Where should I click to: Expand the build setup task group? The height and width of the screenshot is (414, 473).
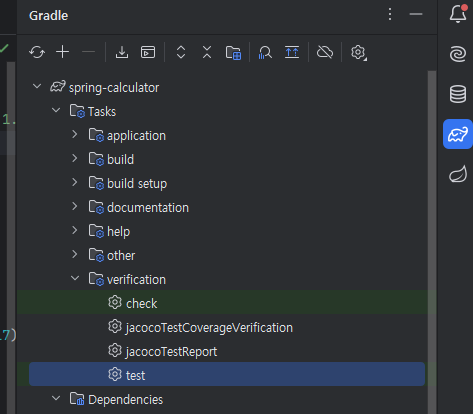click(x=75, y=182)
